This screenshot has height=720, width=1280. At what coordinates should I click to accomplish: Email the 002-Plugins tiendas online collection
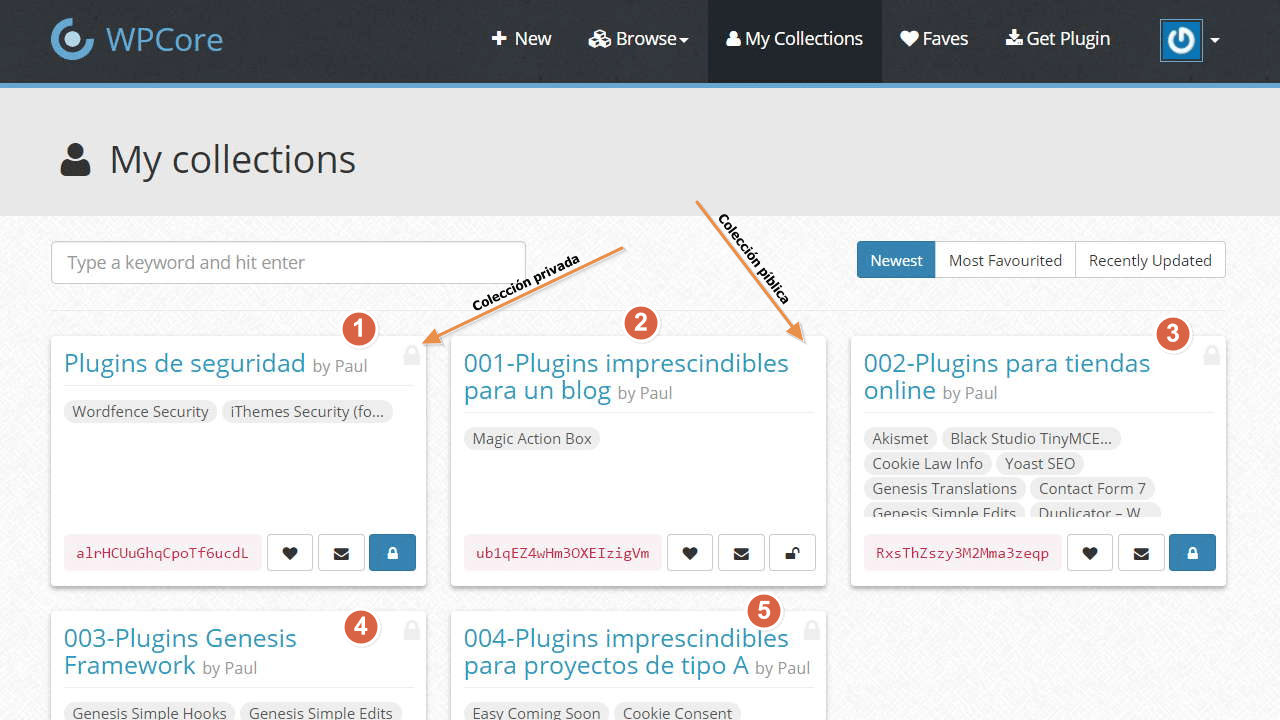tap(1141, 553)
